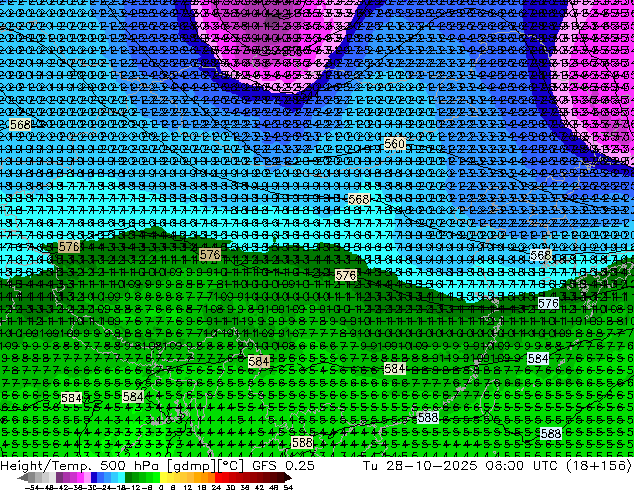Click the '[gdmp]' unit label

point(192,466)
